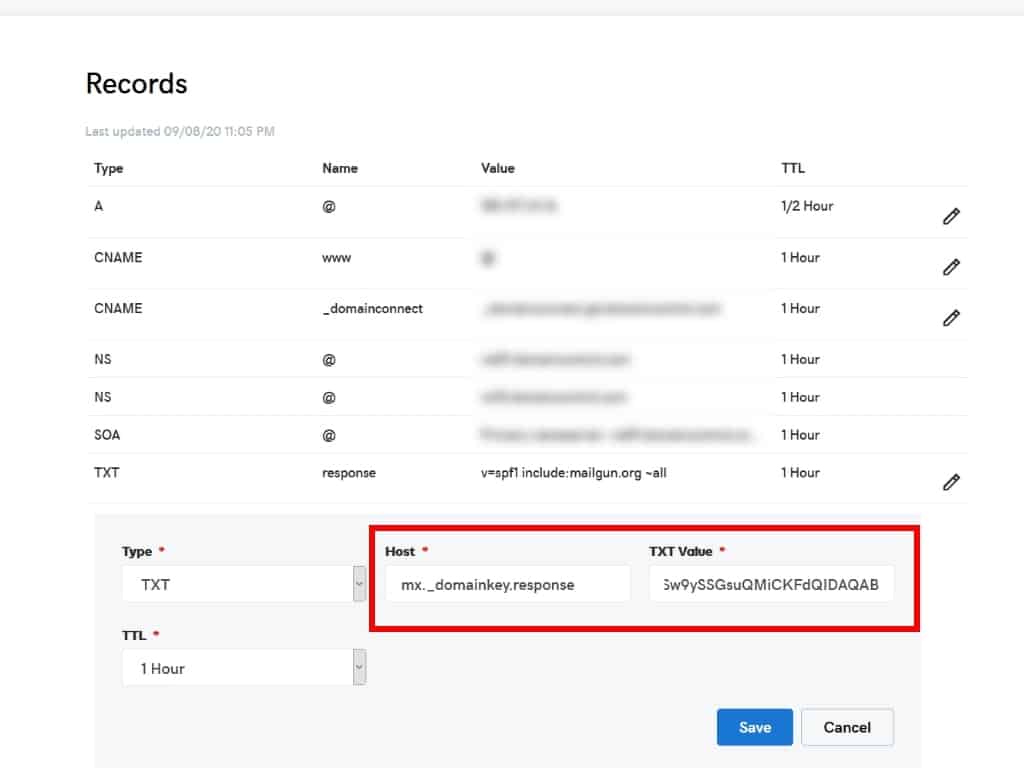Expand the TTL dropdown showing 1 Hour
This screenshot has height=768, width=1024.
pos(243,668)
